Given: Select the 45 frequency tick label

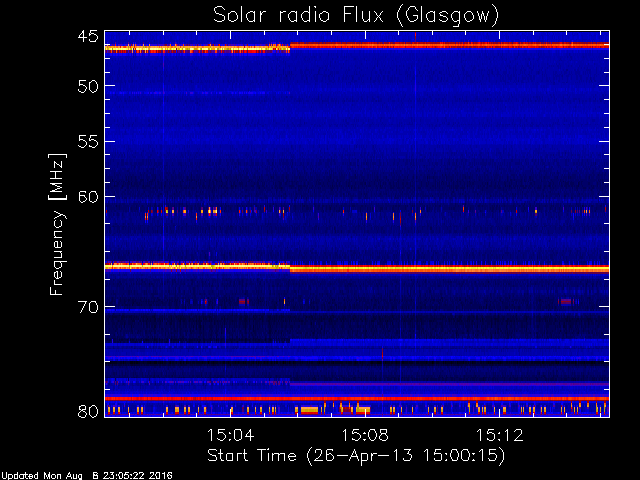Looking at the screenshot, I should (88, 36).
